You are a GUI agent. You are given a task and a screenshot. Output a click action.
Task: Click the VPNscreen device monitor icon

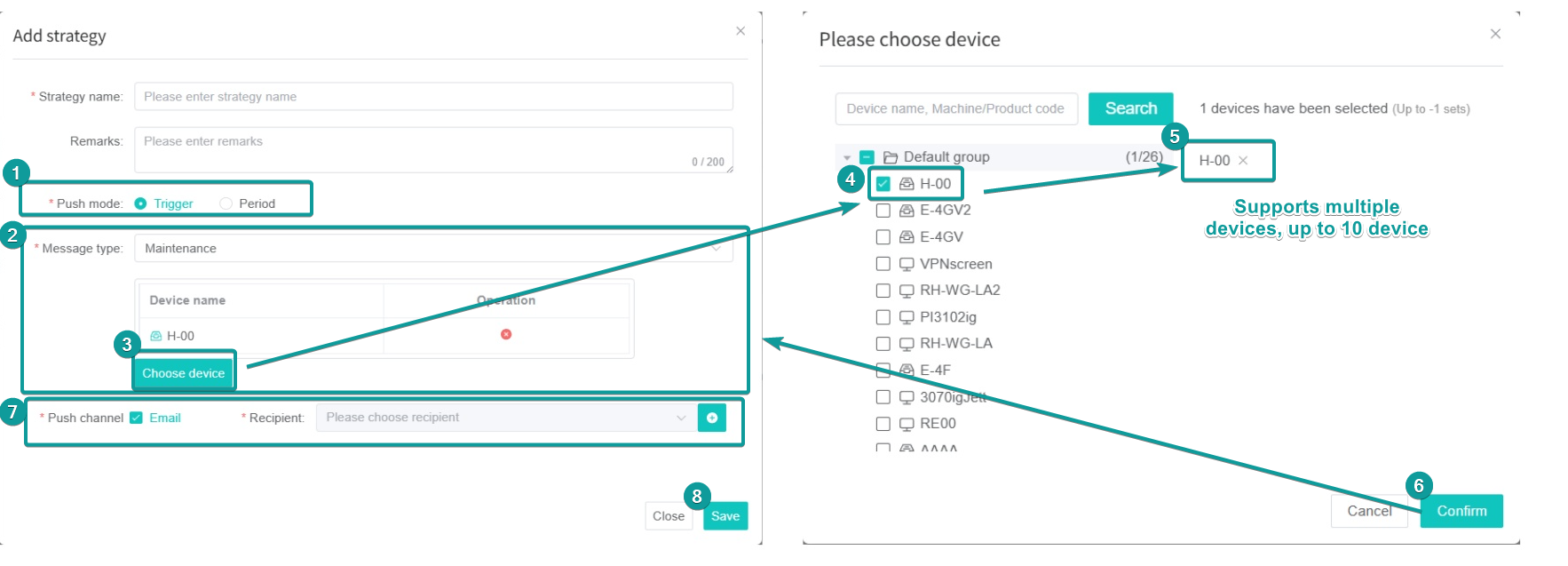click(x=907, y=264)
